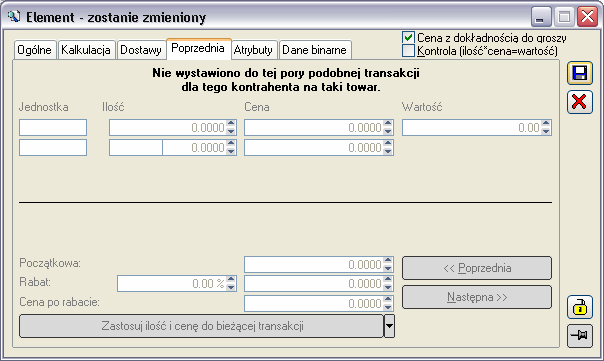
Task: Switch to the Ogólne tab
Action: pyautogui.click(x=35, y=50)
